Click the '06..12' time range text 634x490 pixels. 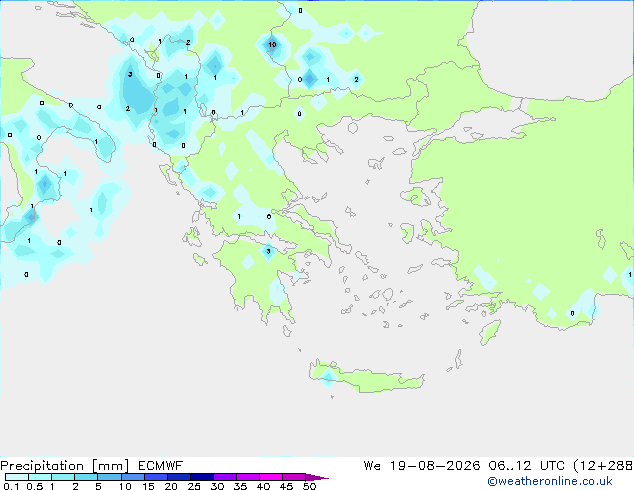(510, 466)
